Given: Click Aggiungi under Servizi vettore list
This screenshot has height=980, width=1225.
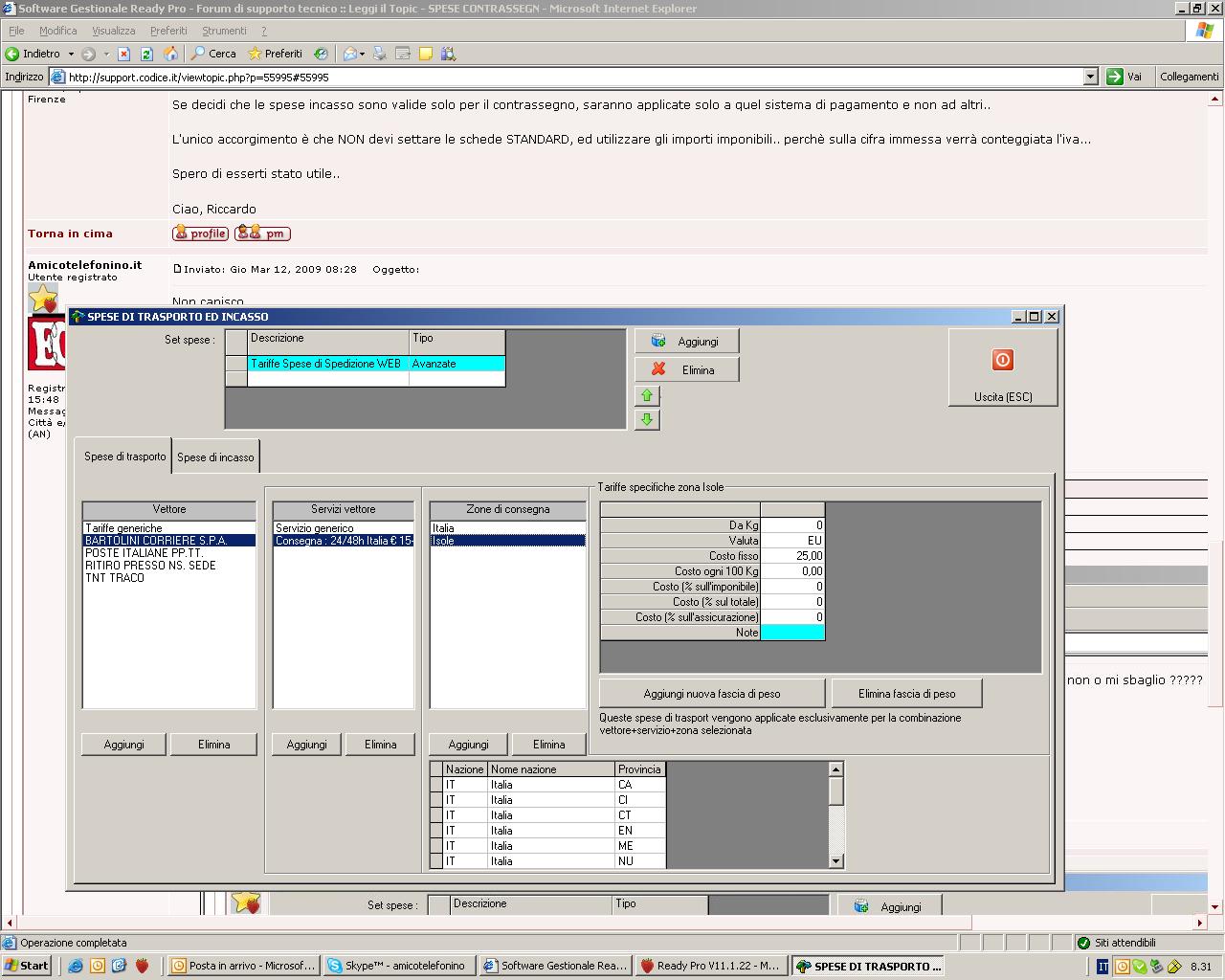Looking at the screenshot, I should [x=306, y=745].
